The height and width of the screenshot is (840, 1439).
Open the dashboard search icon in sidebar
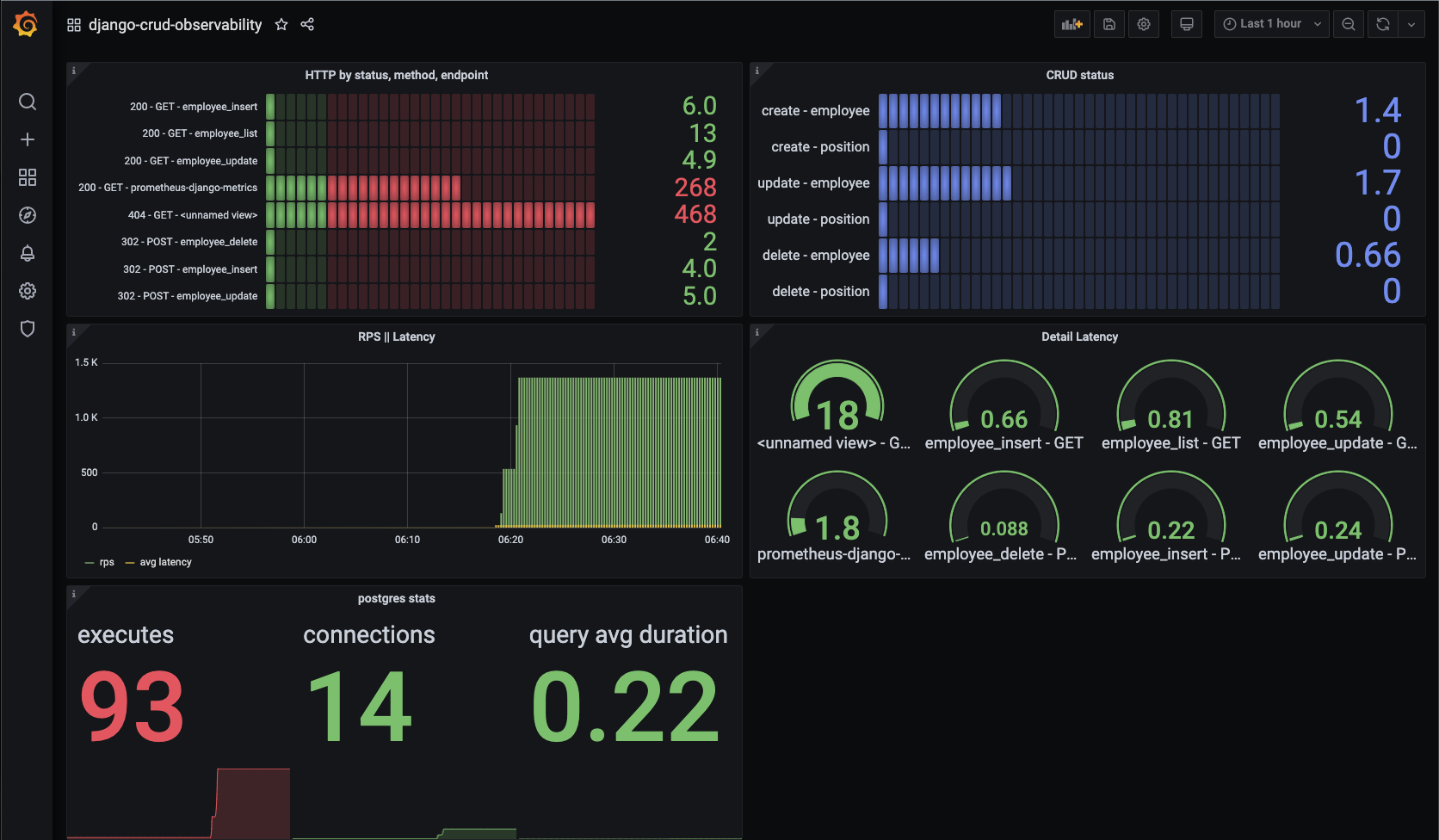point(28,102)
